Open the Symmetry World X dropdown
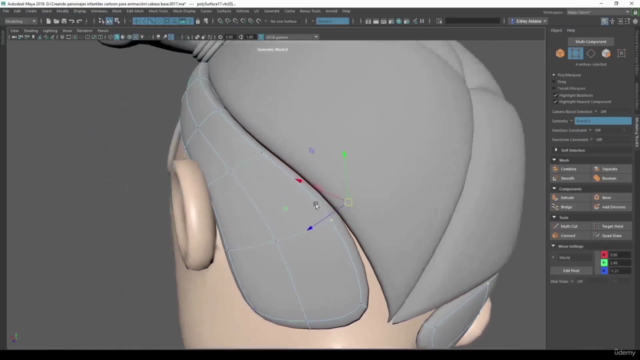 point(602,121)
